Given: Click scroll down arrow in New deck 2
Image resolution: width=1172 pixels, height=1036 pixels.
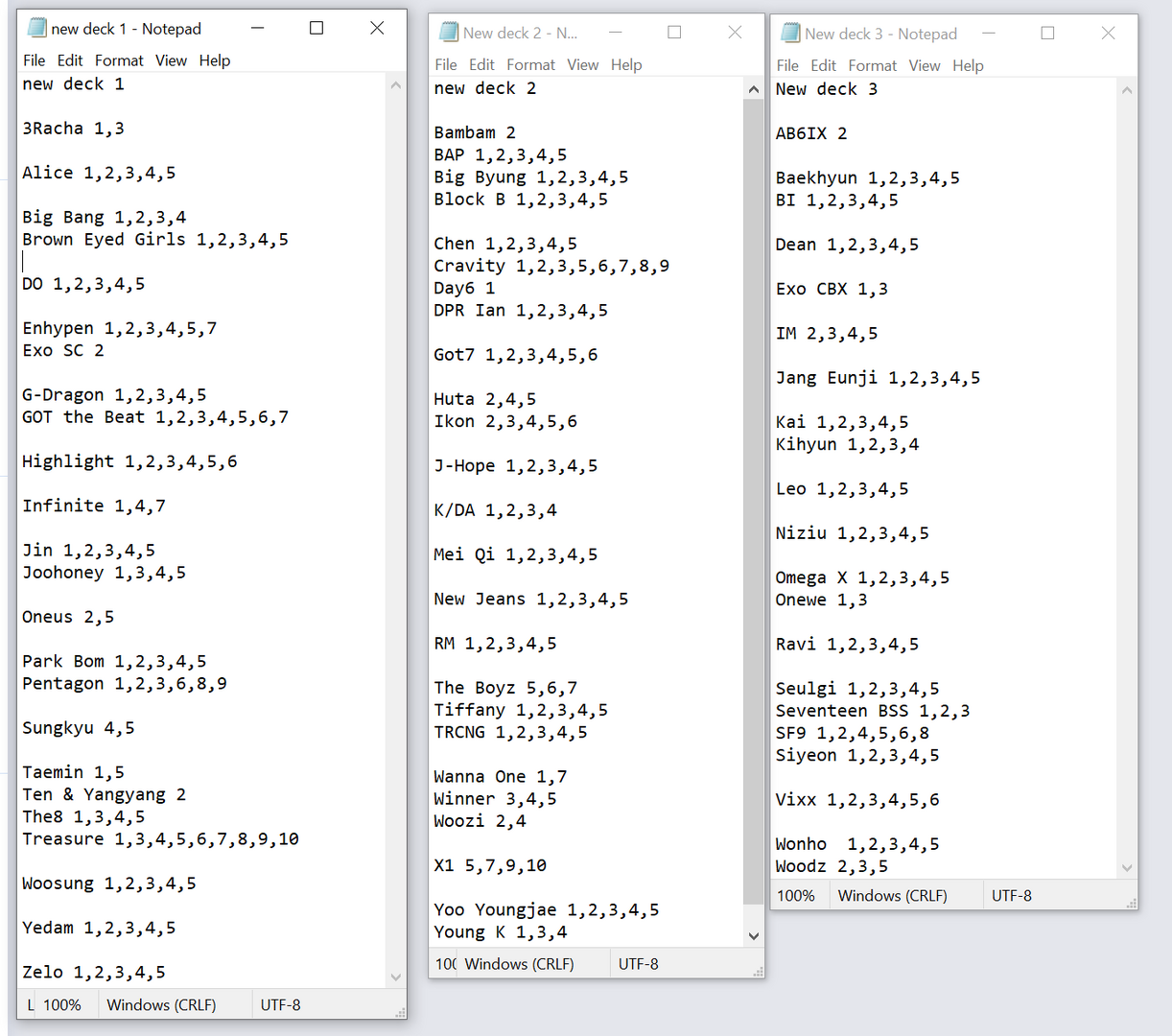Looking at the screenshot, I should pos(754,936).
